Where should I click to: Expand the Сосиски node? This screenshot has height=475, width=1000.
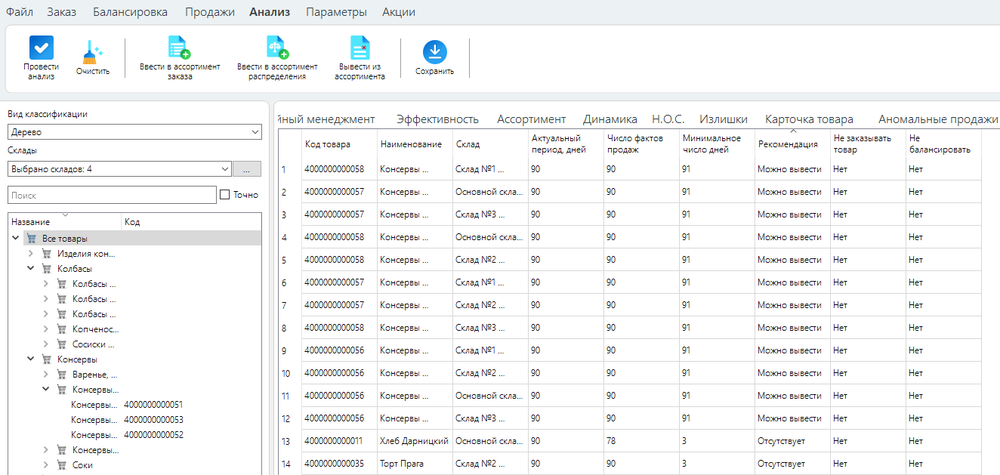pyautogui.click(x=46, y=344)
